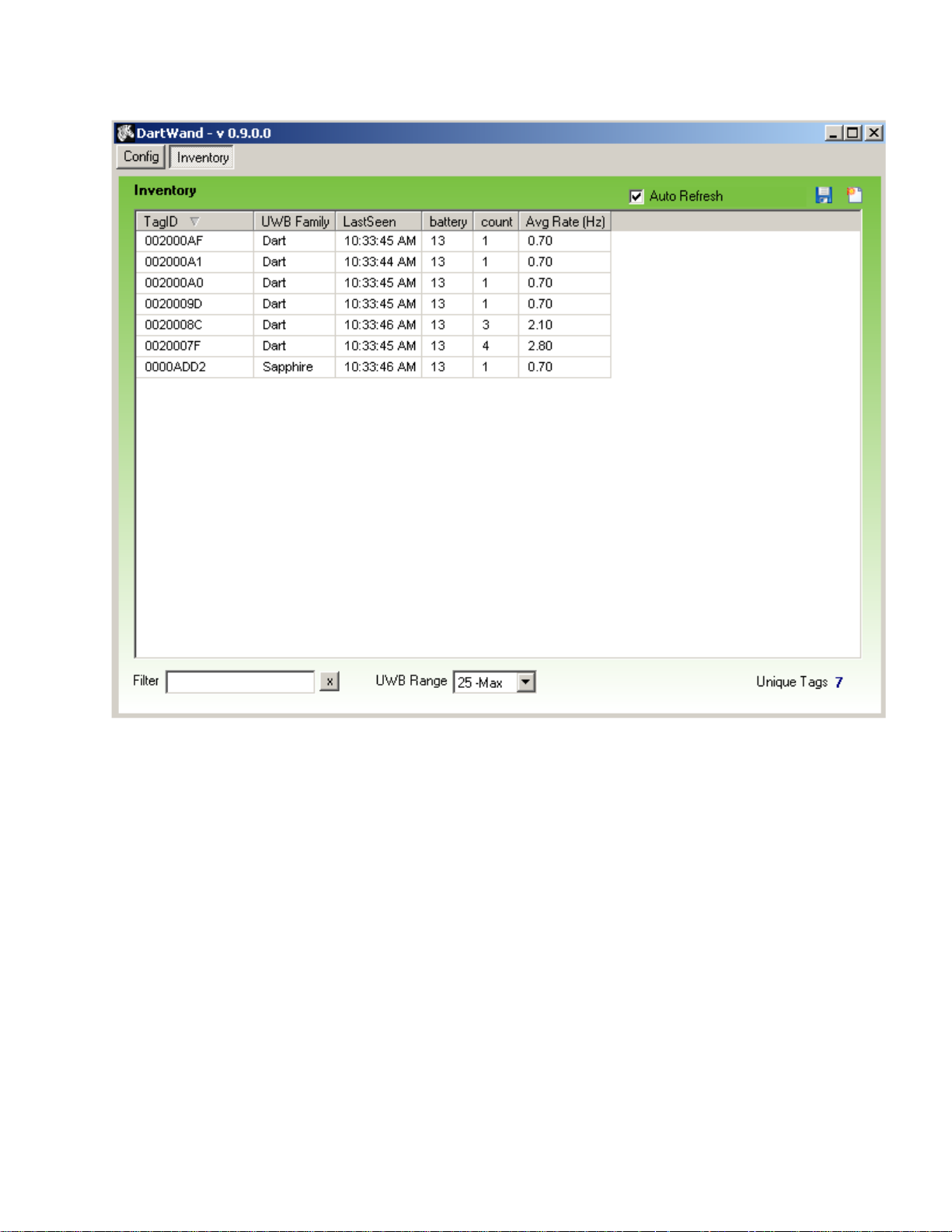Clear the filter with the x button

pyautogui.click(x=330, y=682)
